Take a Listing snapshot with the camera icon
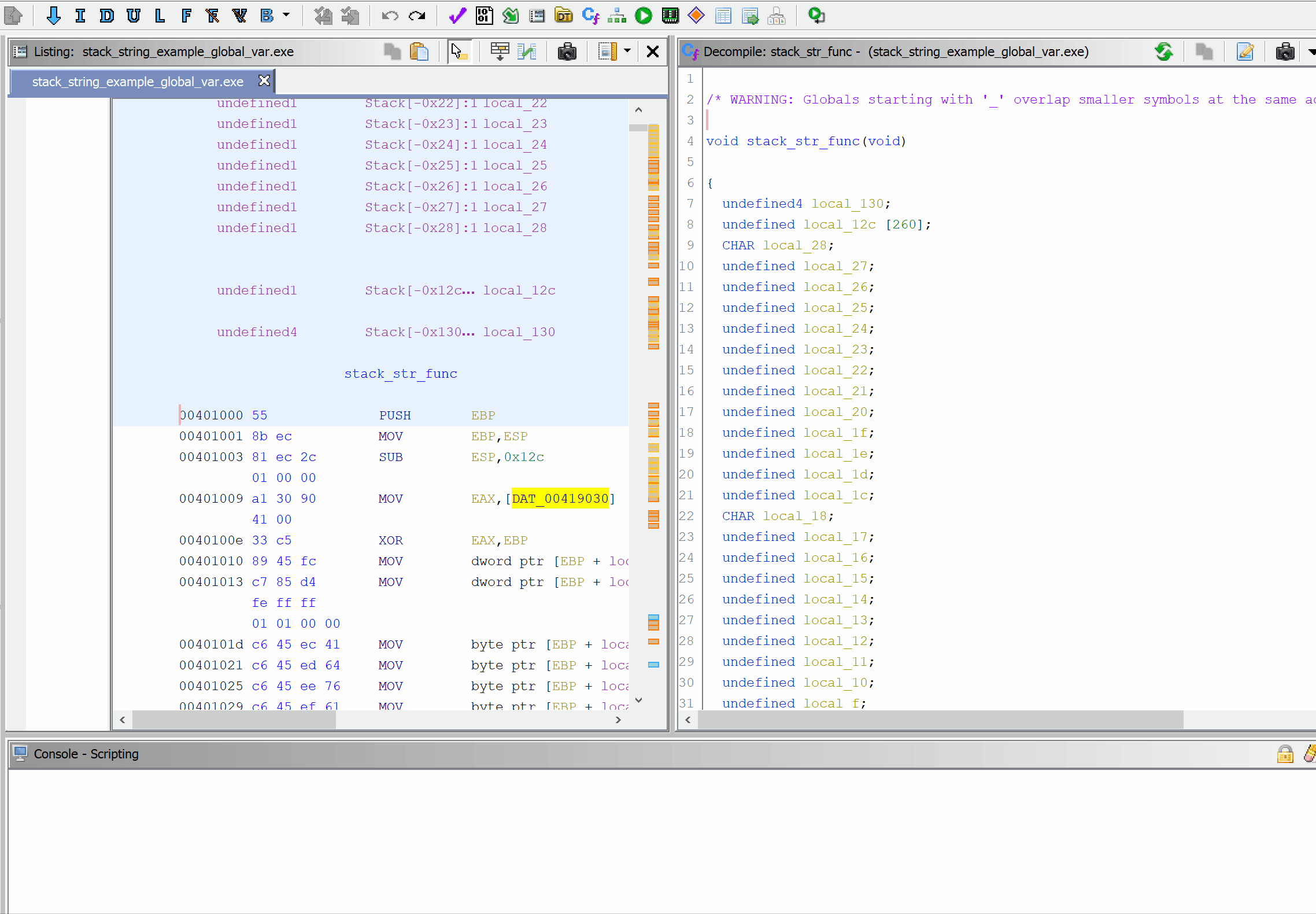The width and height of the screenshot is (1316, 914). 567,51
